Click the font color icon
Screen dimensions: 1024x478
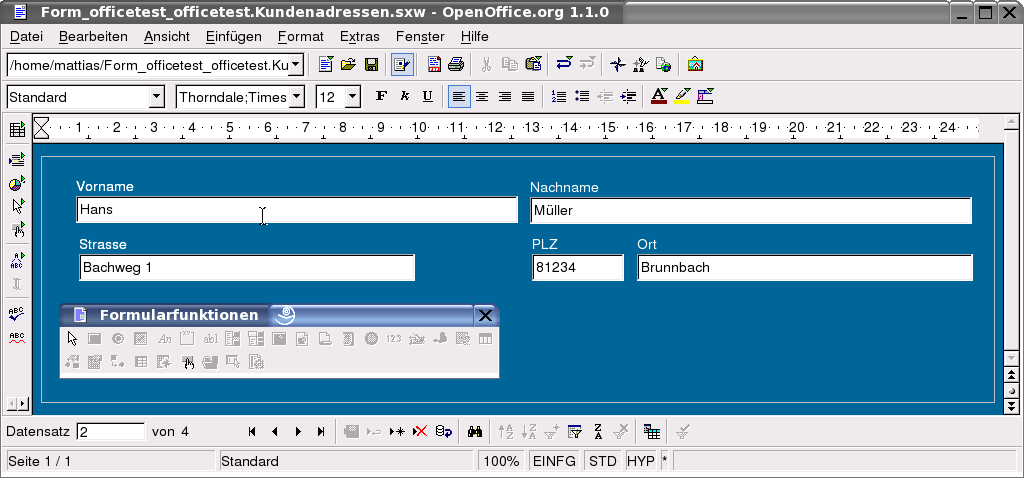pyautogui.click(x=658, y=97)
